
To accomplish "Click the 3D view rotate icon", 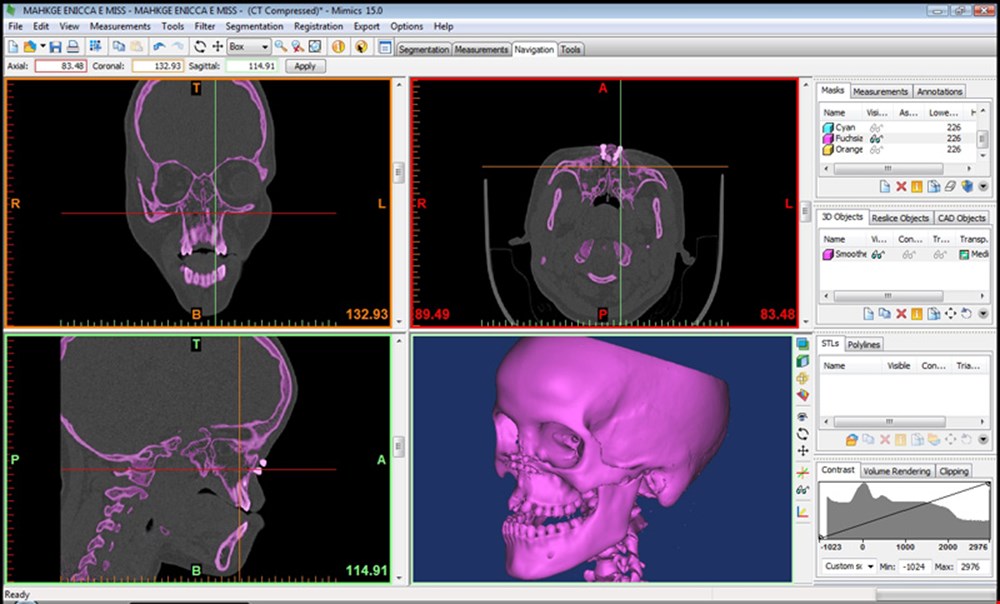I will point(802,434).
